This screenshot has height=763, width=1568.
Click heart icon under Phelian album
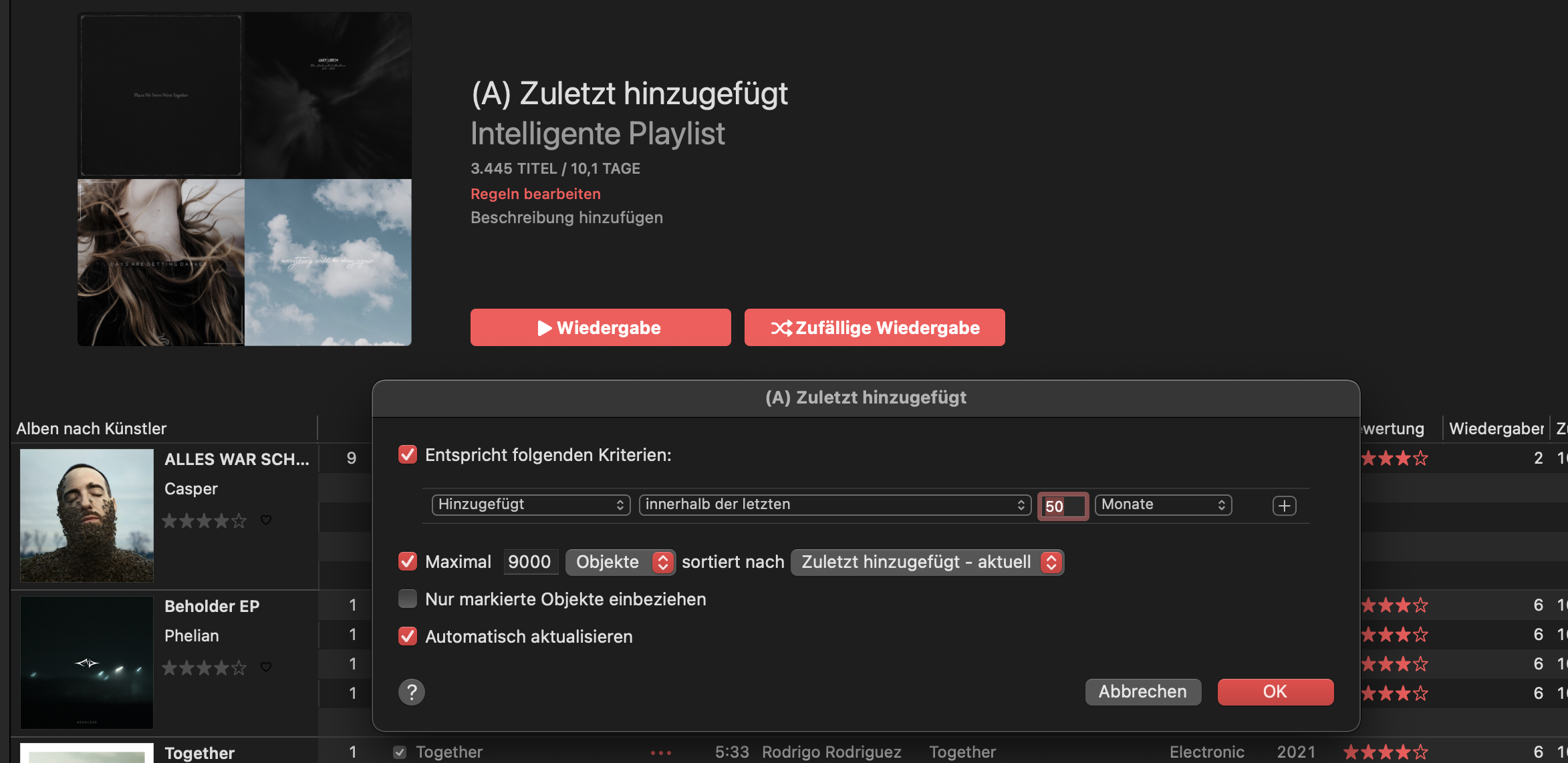pyautogui.click(x=266, y=667)
